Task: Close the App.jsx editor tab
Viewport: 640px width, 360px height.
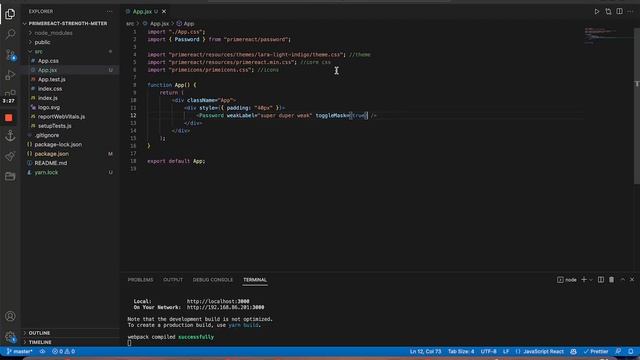Action: (x=164, y=11)
